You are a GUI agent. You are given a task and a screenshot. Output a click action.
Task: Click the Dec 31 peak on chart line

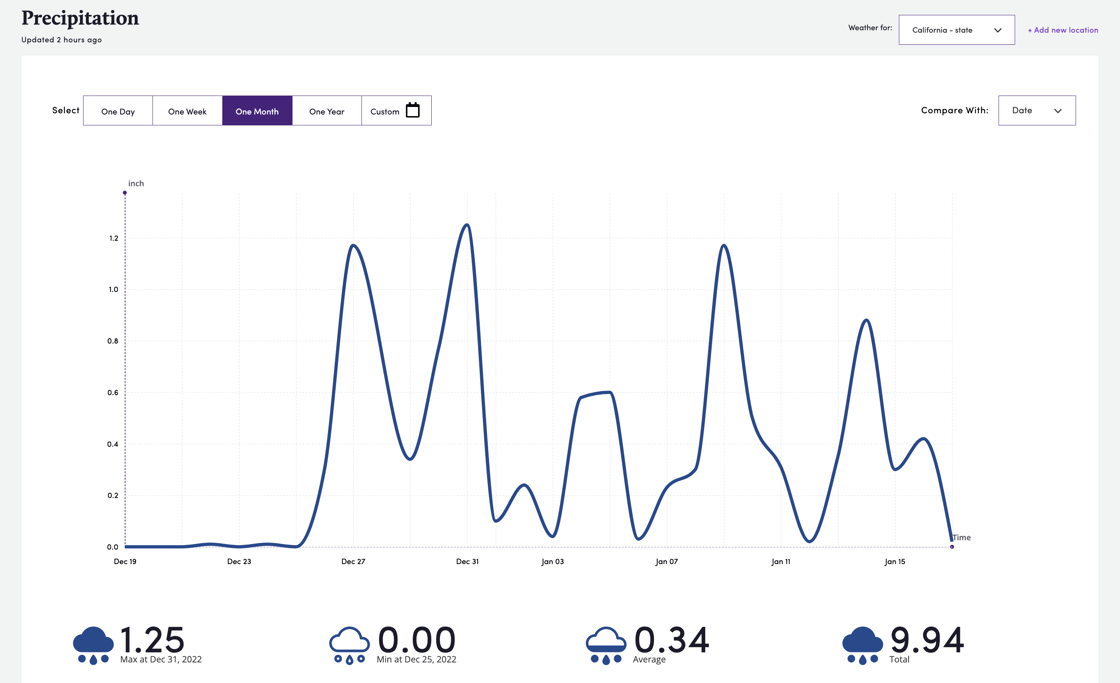[467, 225]
